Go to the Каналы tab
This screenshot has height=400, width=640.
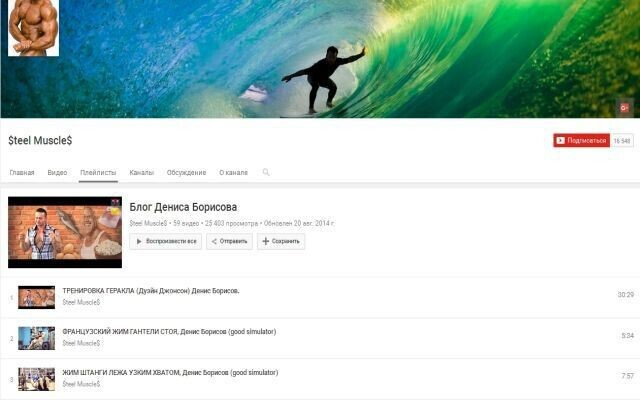click(141, 172)
